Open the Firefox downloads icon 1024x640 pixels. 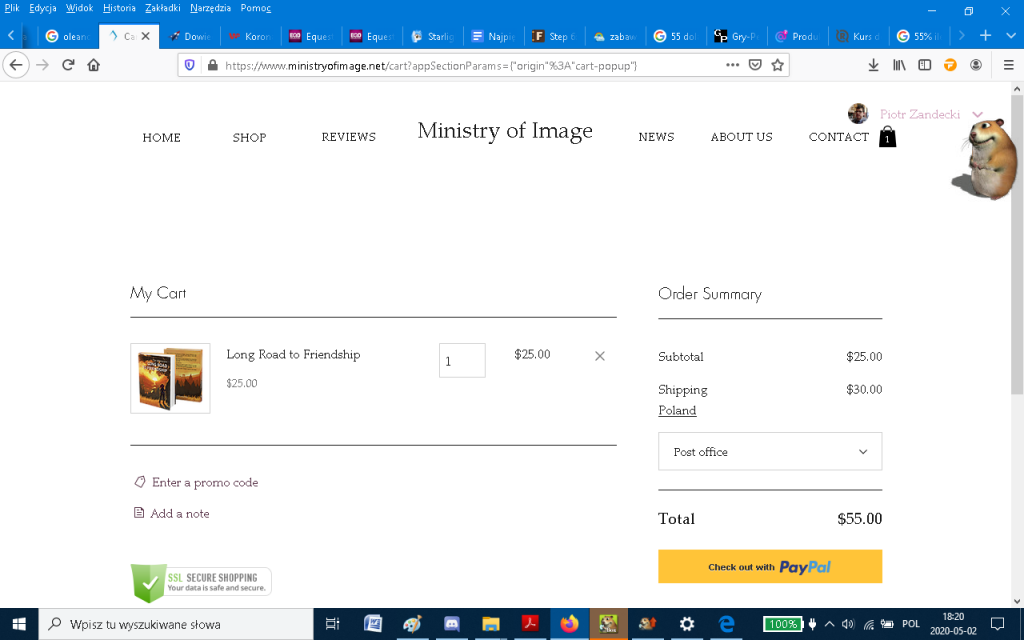pyautogui.click(x=873, y=65)
